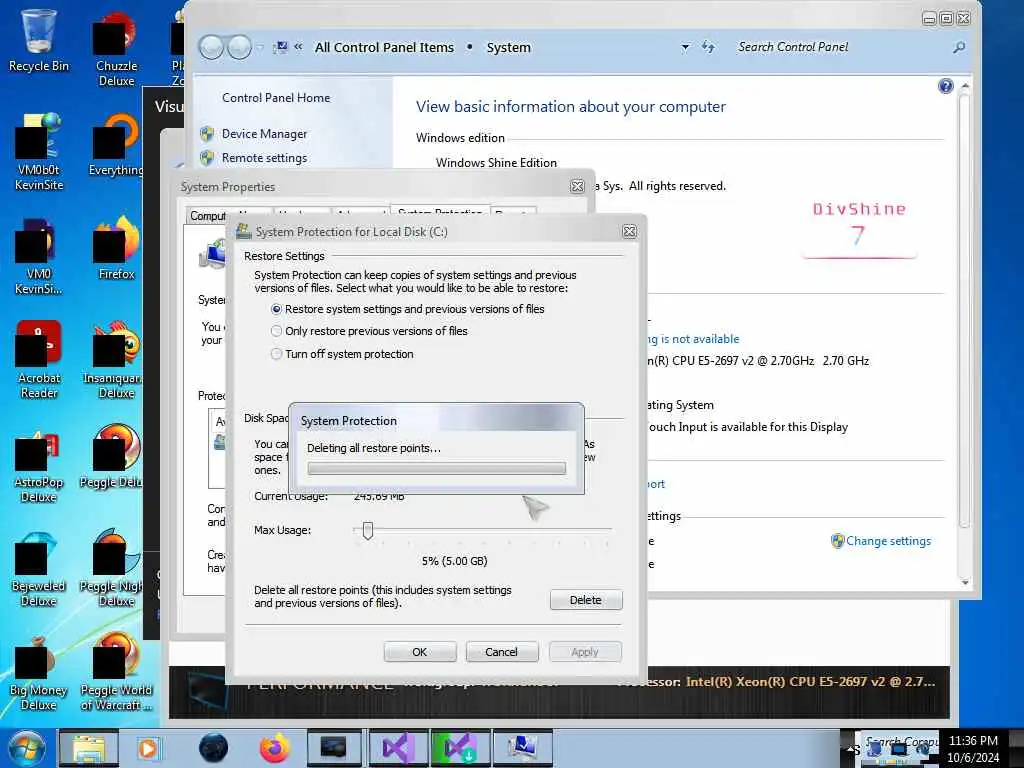
Task: Click the Max Usage slider thumb
Action: [368, 530]
